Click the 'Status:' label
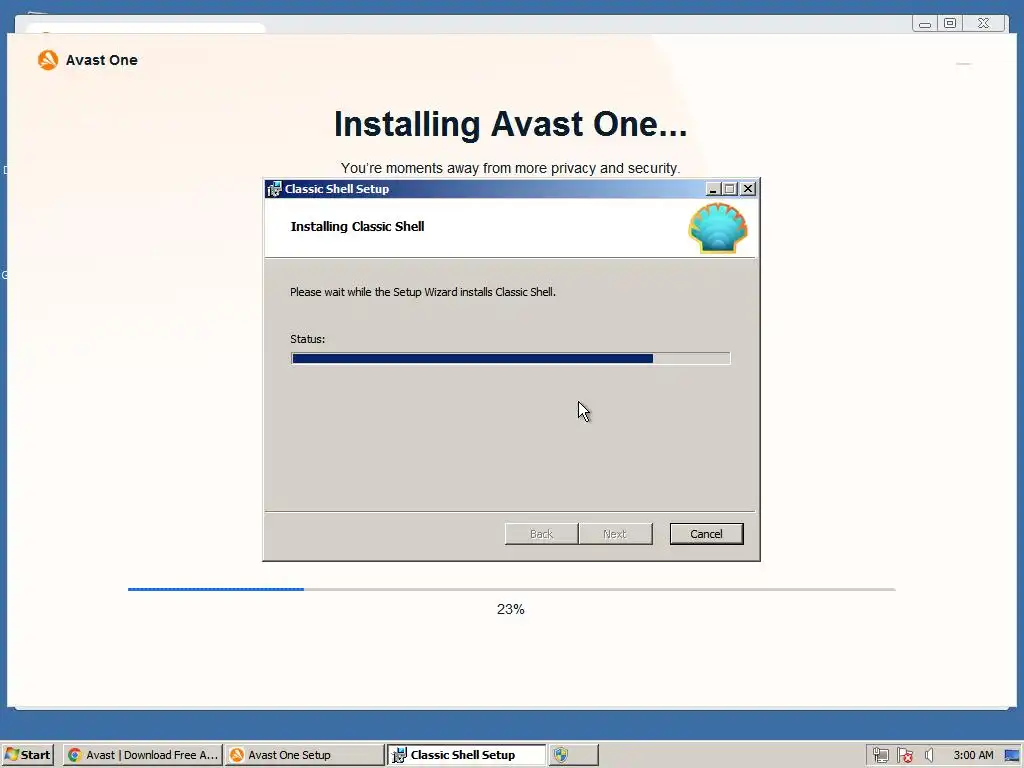Viewport: 1024px width, 768px height. 308,339
